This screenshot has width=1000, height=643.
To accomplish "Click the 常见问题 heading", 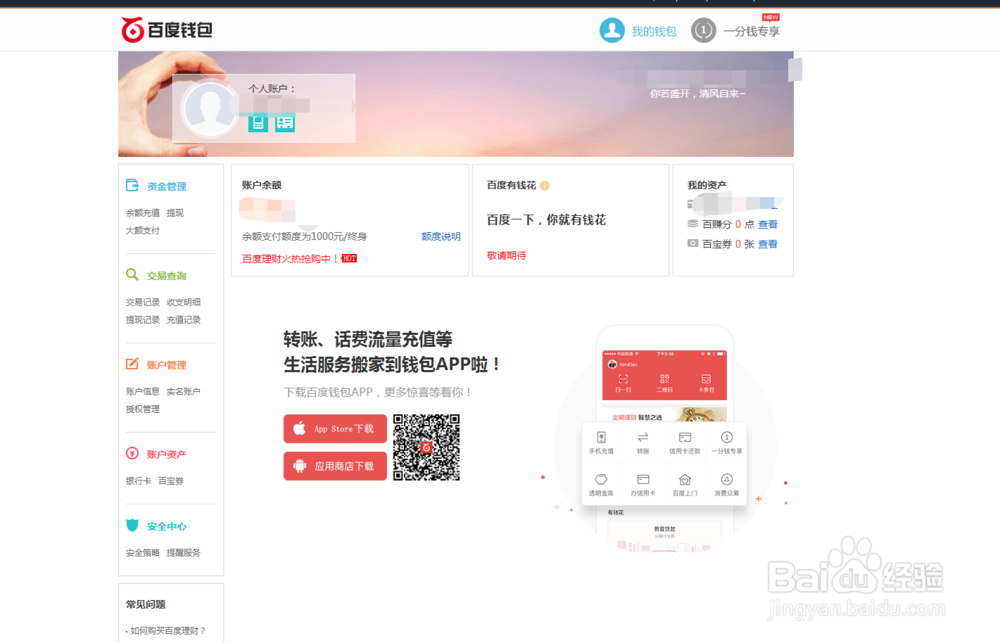I will (145, 604).
